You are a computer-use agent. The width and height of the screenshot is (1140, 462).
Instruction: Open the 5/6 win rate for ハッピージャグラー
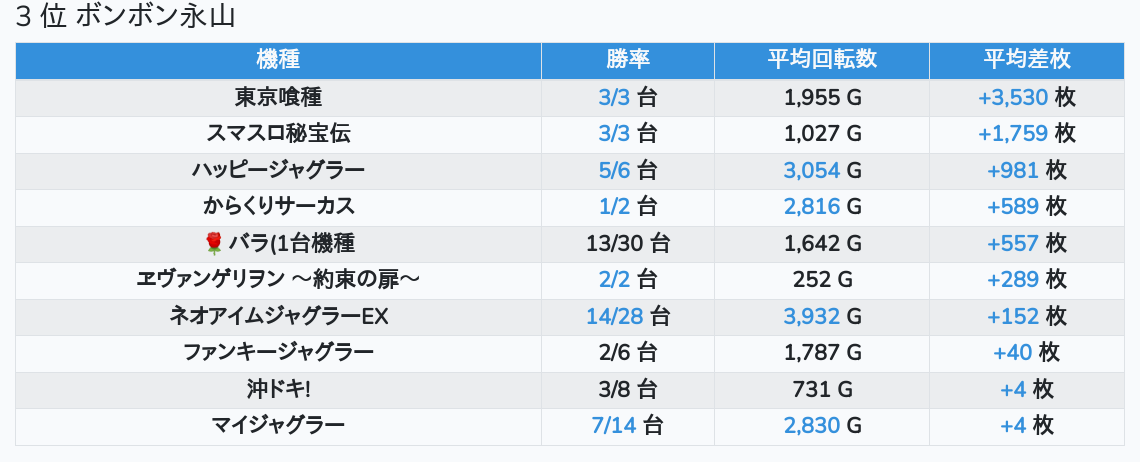click(x=615, y=170)
